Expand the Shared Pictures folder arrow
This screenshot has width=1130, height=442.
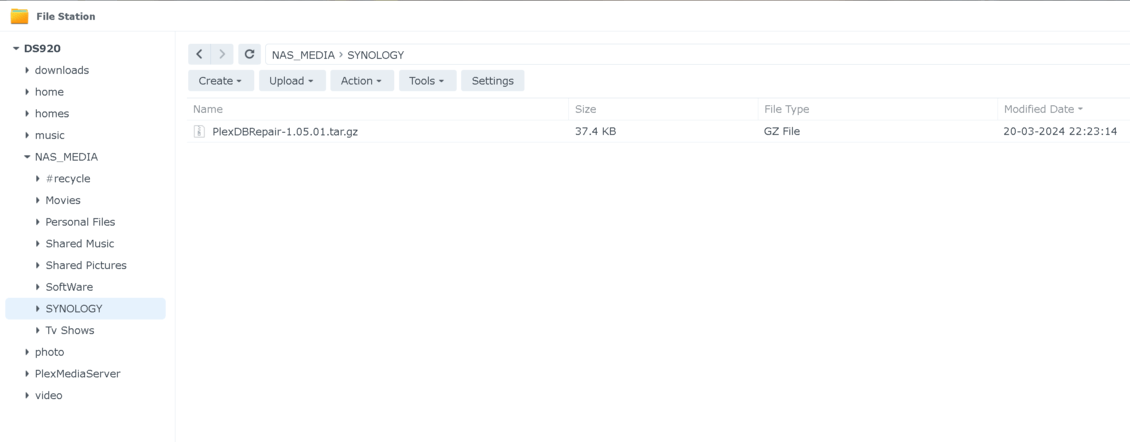pos(37,265)
